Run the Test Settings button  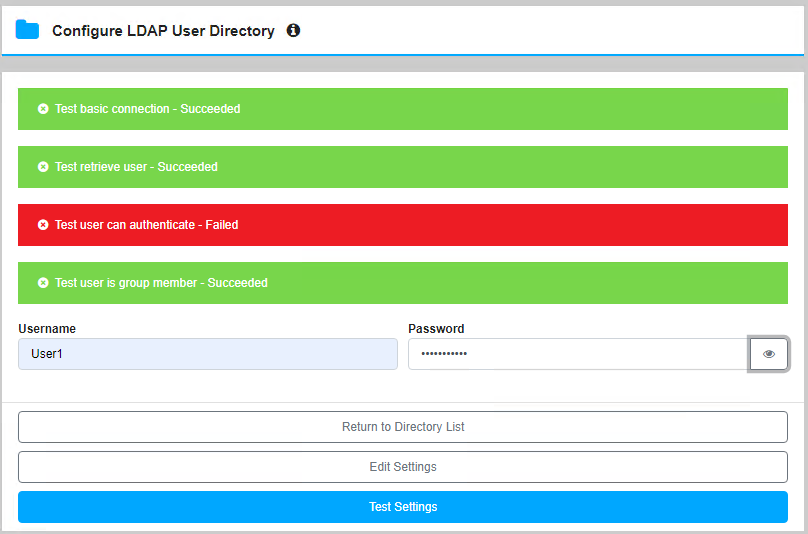[403, 507]
